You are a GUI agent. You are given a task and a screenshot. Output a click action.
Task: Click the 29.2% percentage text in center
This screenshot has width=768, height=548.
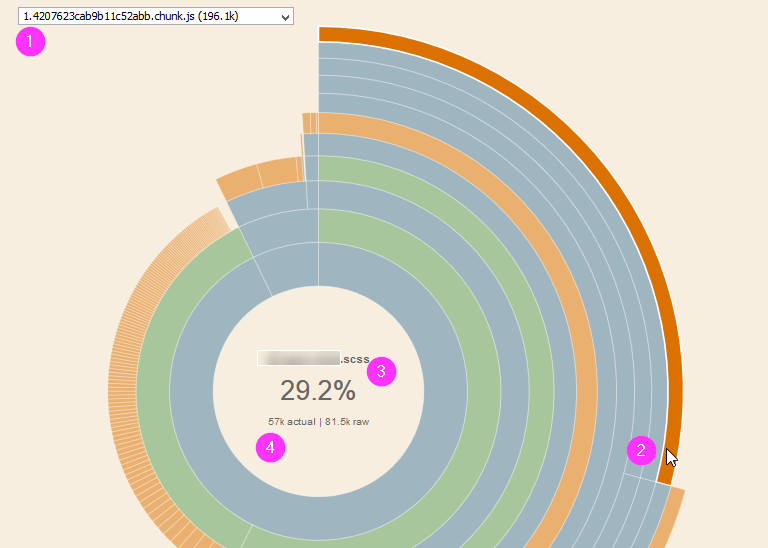click(x=318, y=391)
